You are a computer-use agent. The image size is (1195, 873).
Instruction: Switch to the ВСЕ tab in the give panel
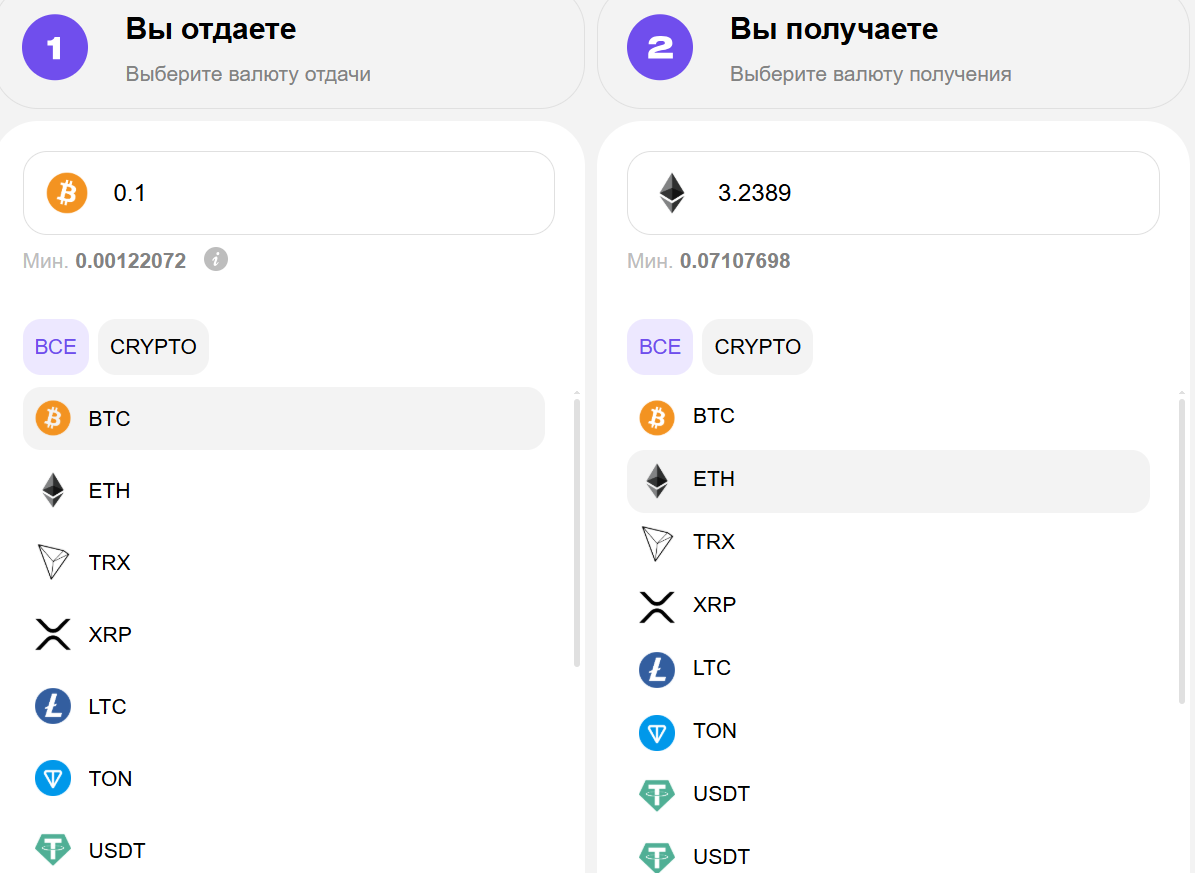click(56, 347)
